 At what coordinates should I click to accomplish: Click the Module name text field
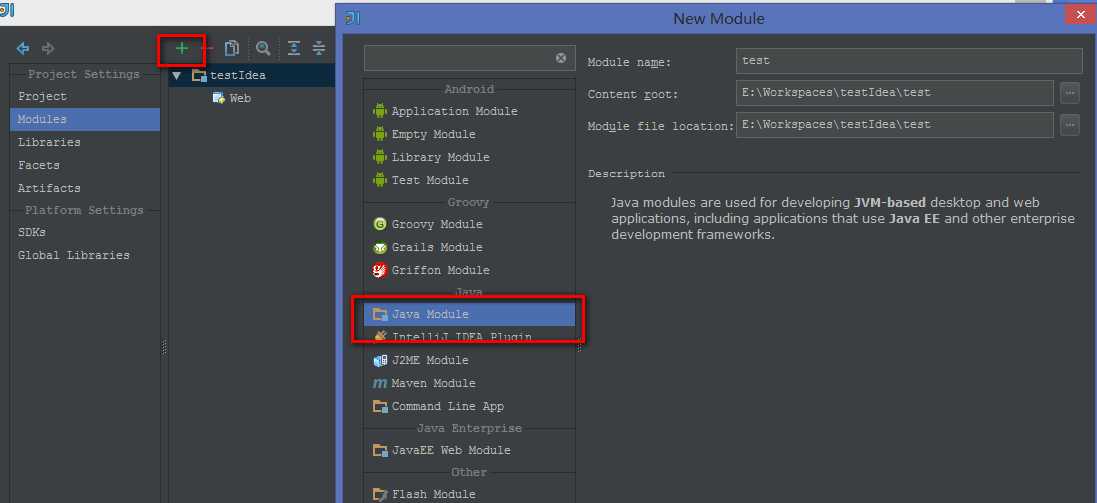click(909, 61)
